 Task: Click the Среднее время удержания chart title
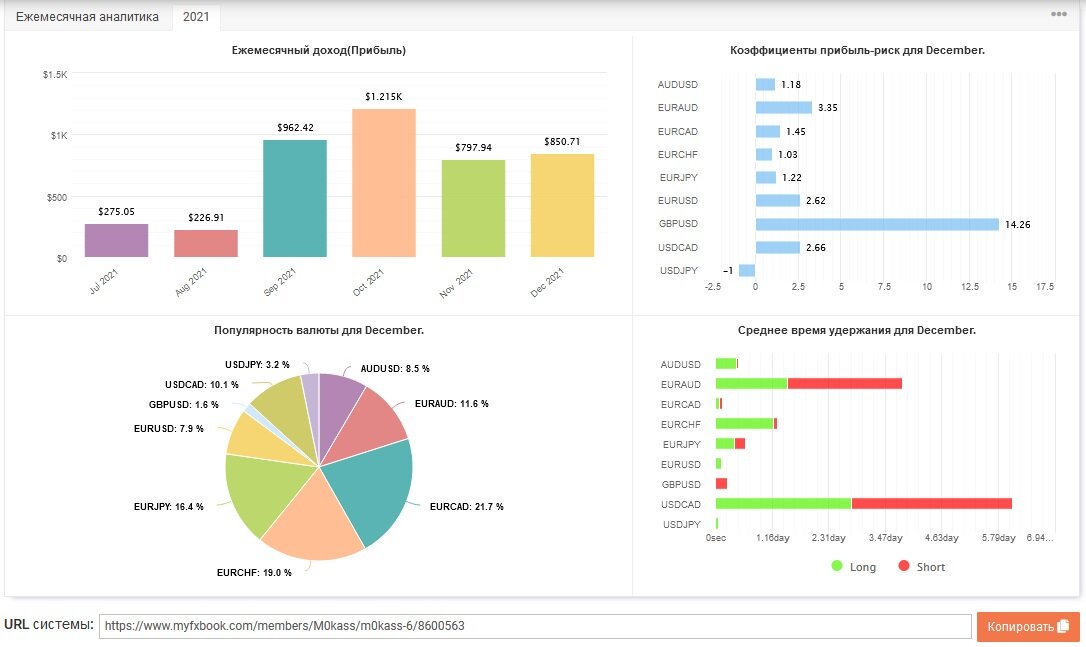(x=857, y=330)
